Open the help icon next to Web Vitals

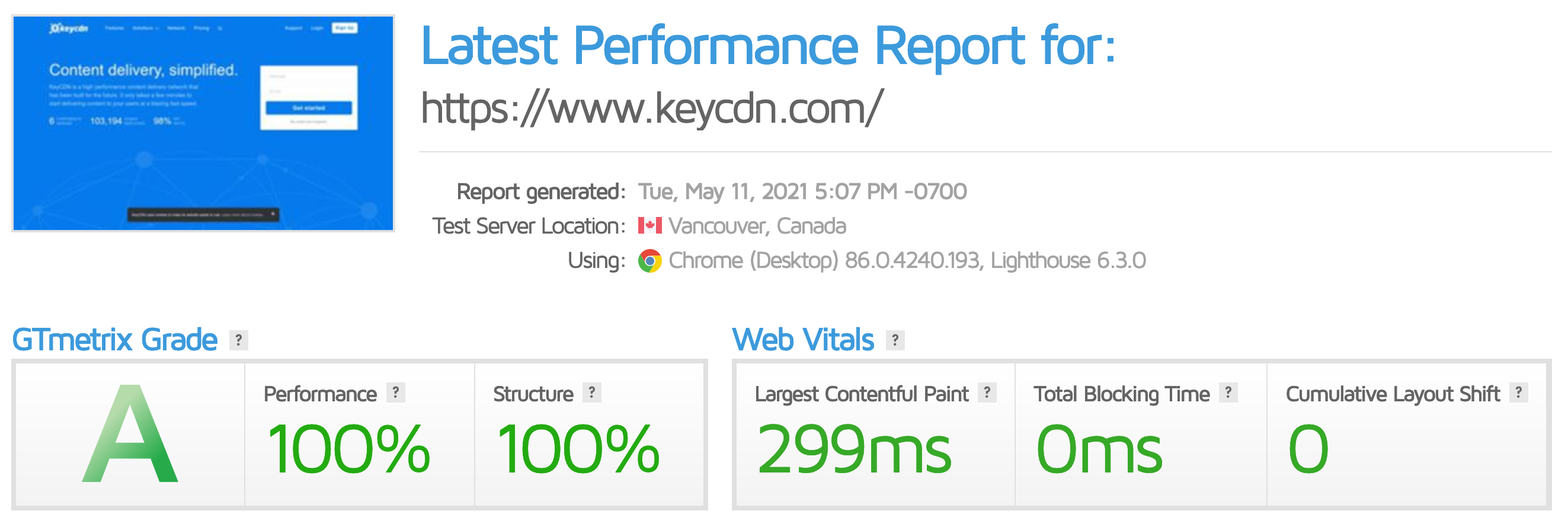pos(895,340)
